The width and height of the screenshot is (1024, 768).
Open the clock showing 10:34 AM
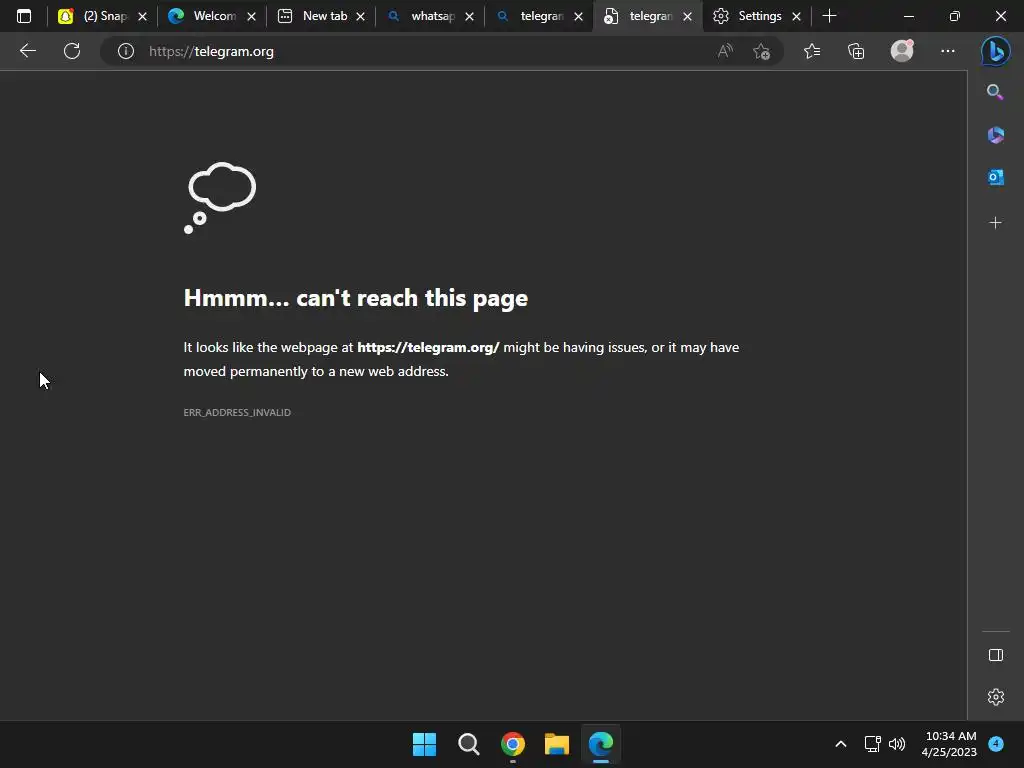point(950,744)
